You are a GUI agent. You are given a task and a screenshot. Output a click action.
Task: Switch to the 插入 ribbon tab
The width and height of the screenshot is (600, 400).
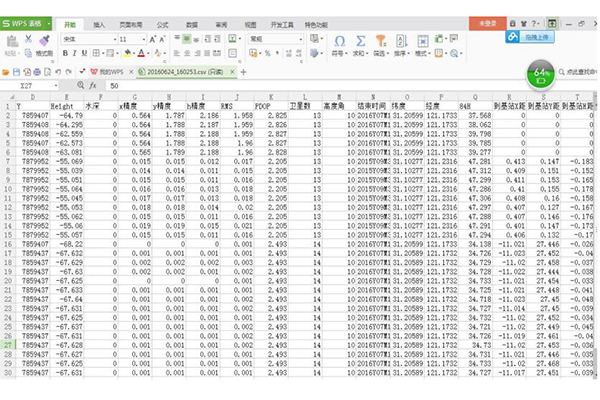98,22
